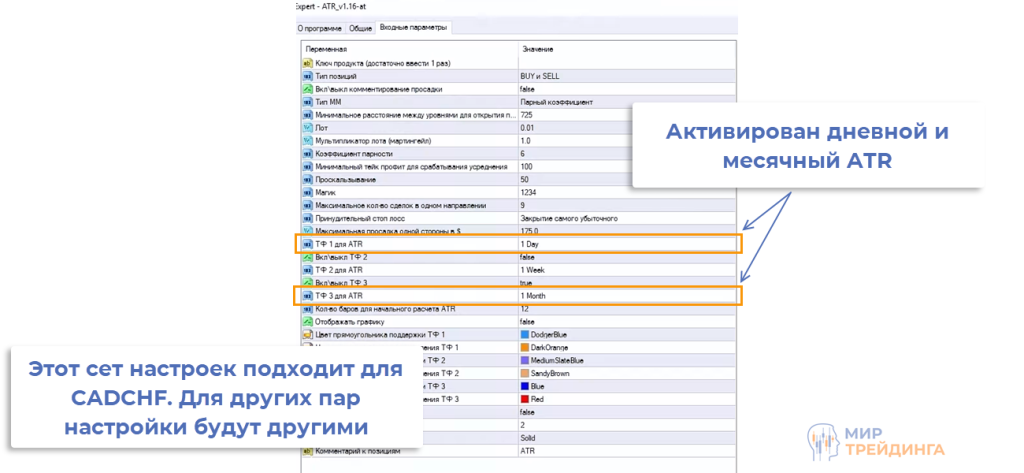Click the Отображать графику row icon
This screenshot has width=1024, height=473.
pyautogui.click(x=308, y=321)
